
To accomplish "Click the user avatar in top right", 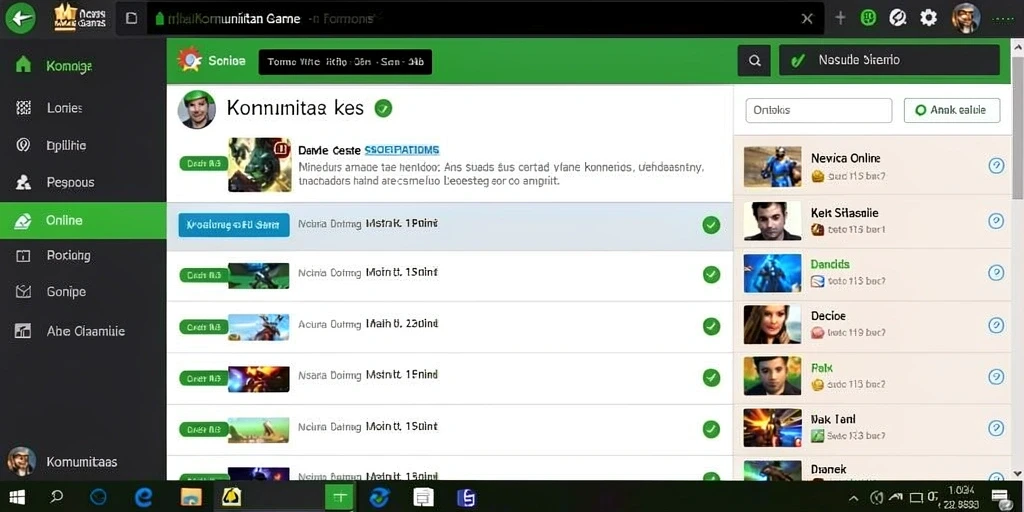I will click(966, 18).
